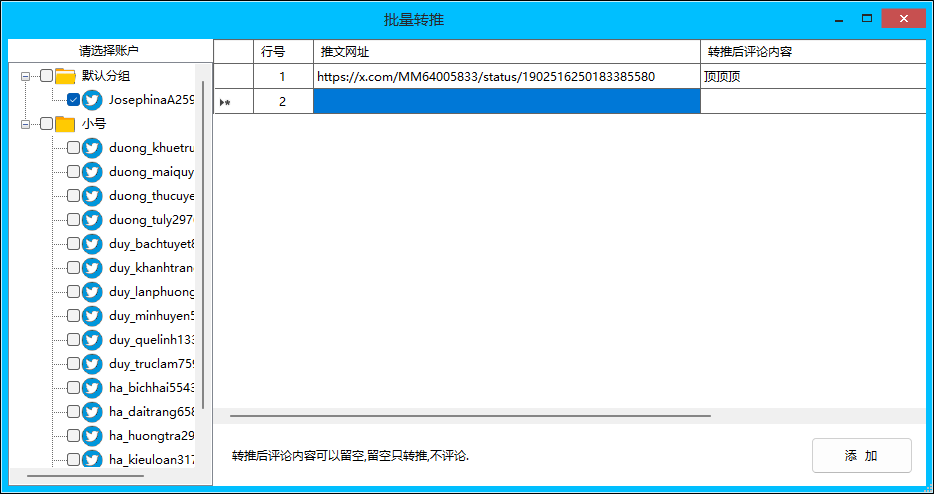Select the duy_lanphuong account name
Image resolution: width=934 pixels, height=494 pixels.
click(x=152, y=292)
